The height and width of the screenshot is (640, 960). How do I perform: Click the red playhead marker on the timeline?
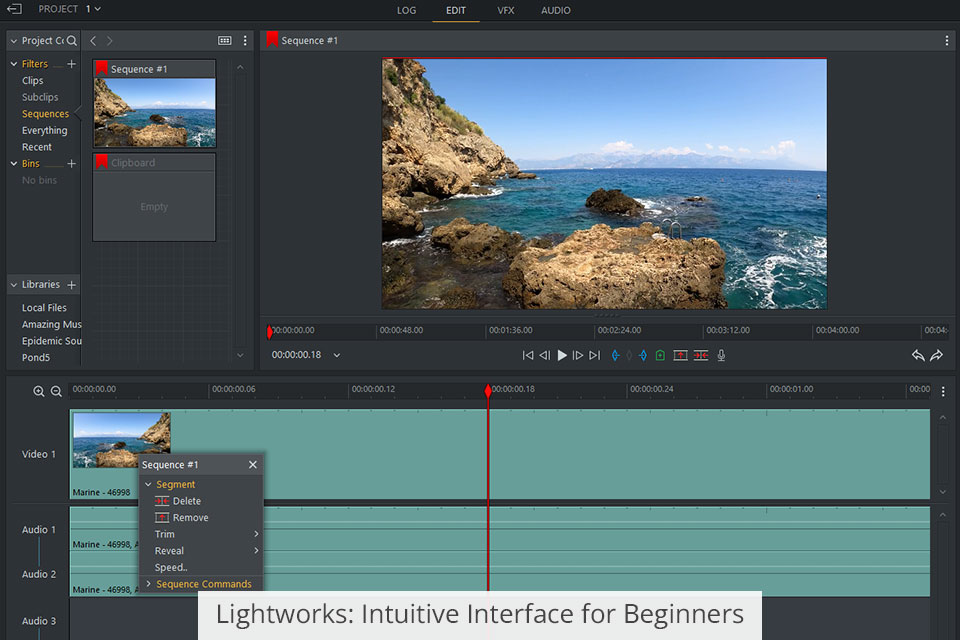click(488, 391)
